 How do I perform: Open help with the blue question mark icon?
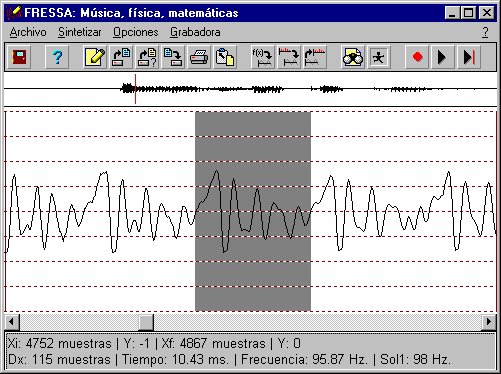[x=57, y=57]
